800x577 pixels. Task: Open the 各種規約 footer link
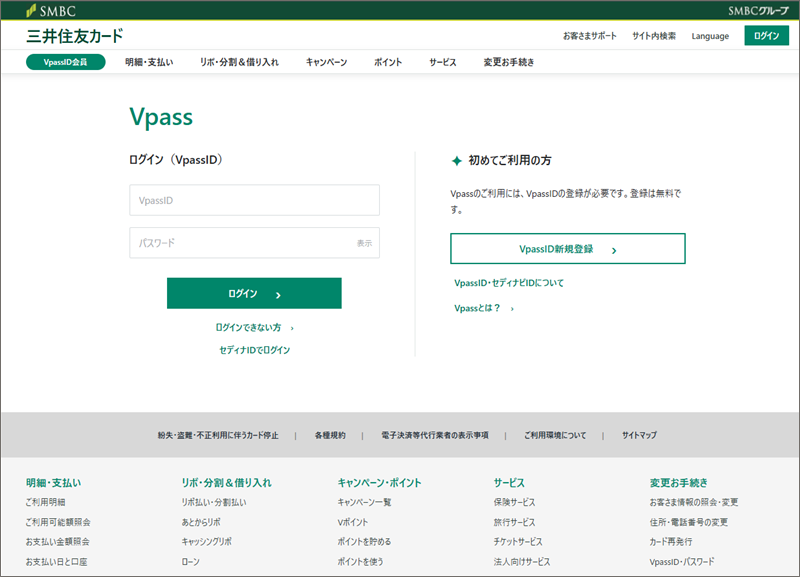pyautogui.click(x=330, y=435)
